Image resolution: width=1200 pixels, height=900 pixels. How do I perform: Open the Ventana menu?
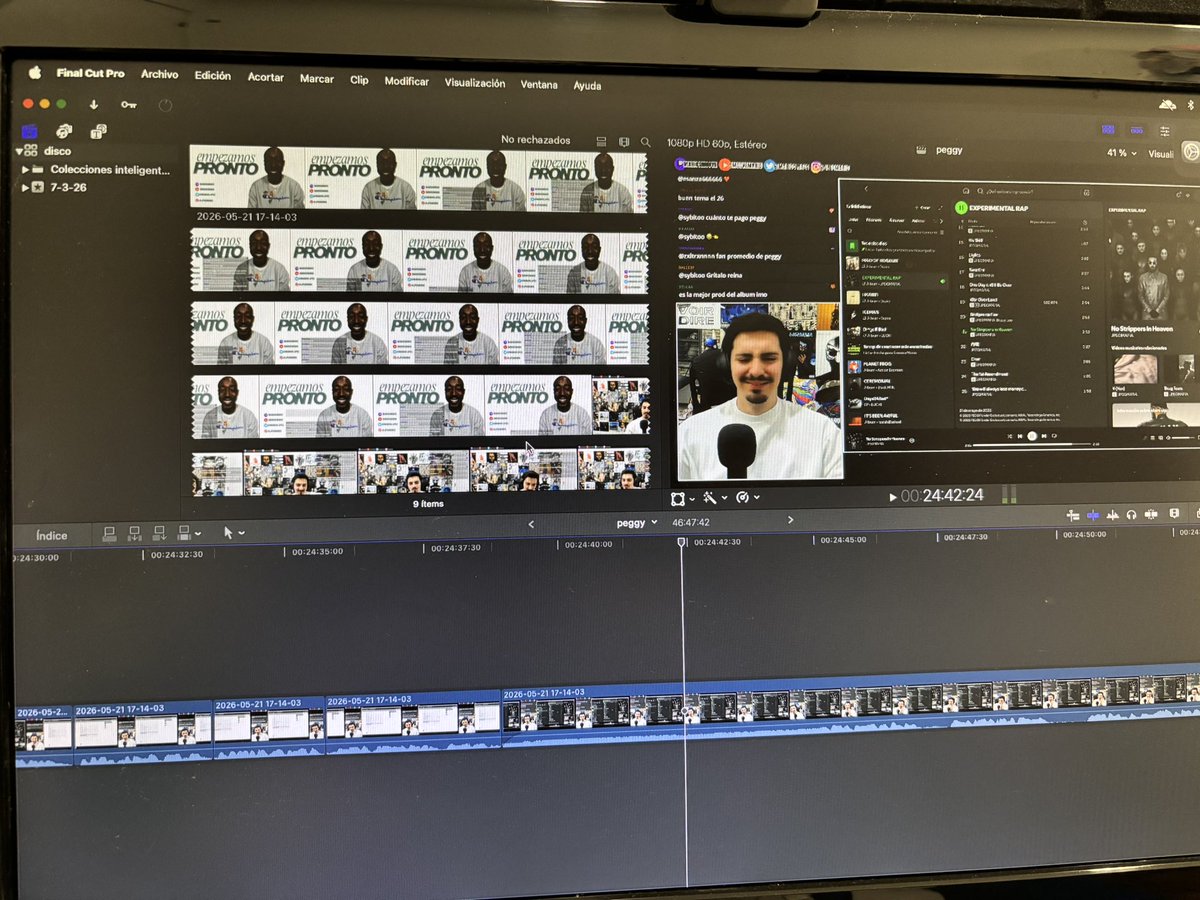(x=539, y=85)
